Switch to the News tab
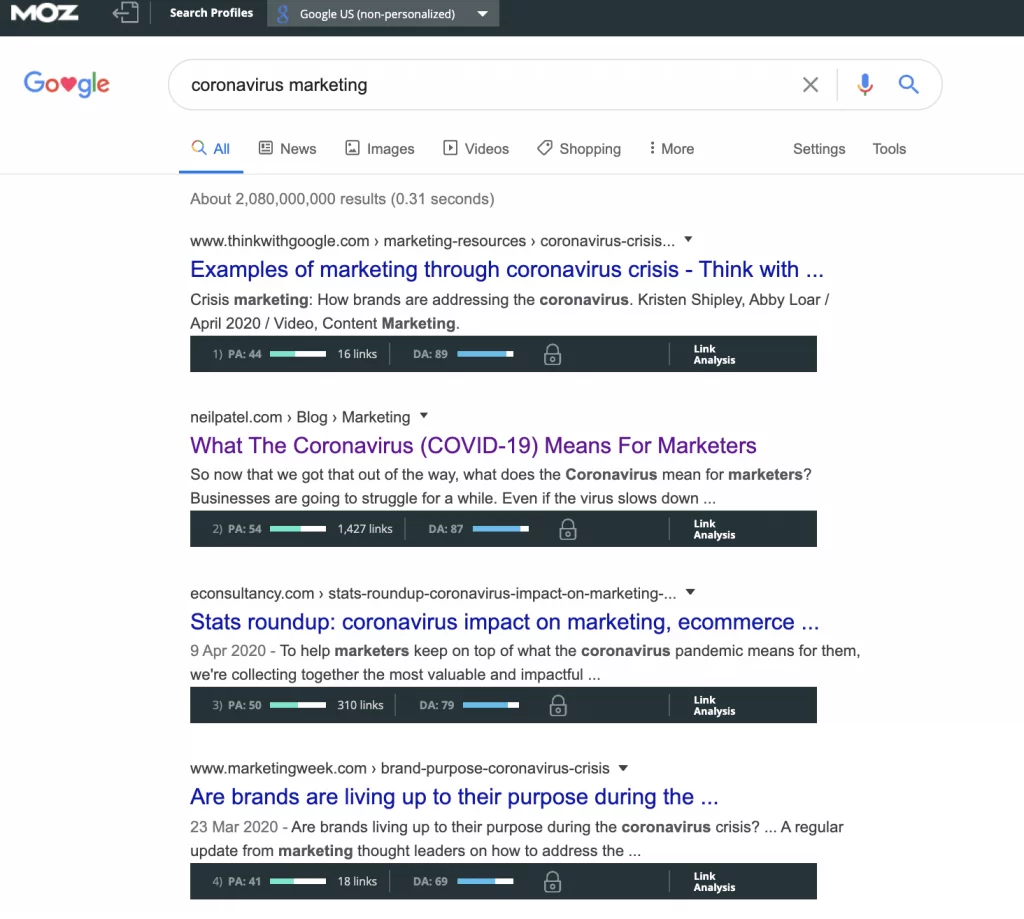Screen dimensions: 1024x919 [287, 149]
